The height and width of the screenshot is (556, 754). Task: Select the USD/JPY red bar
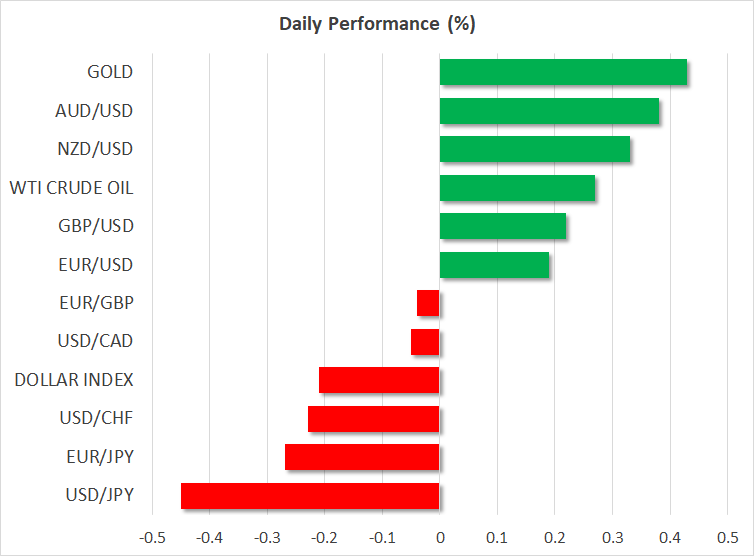pos(310,496)
